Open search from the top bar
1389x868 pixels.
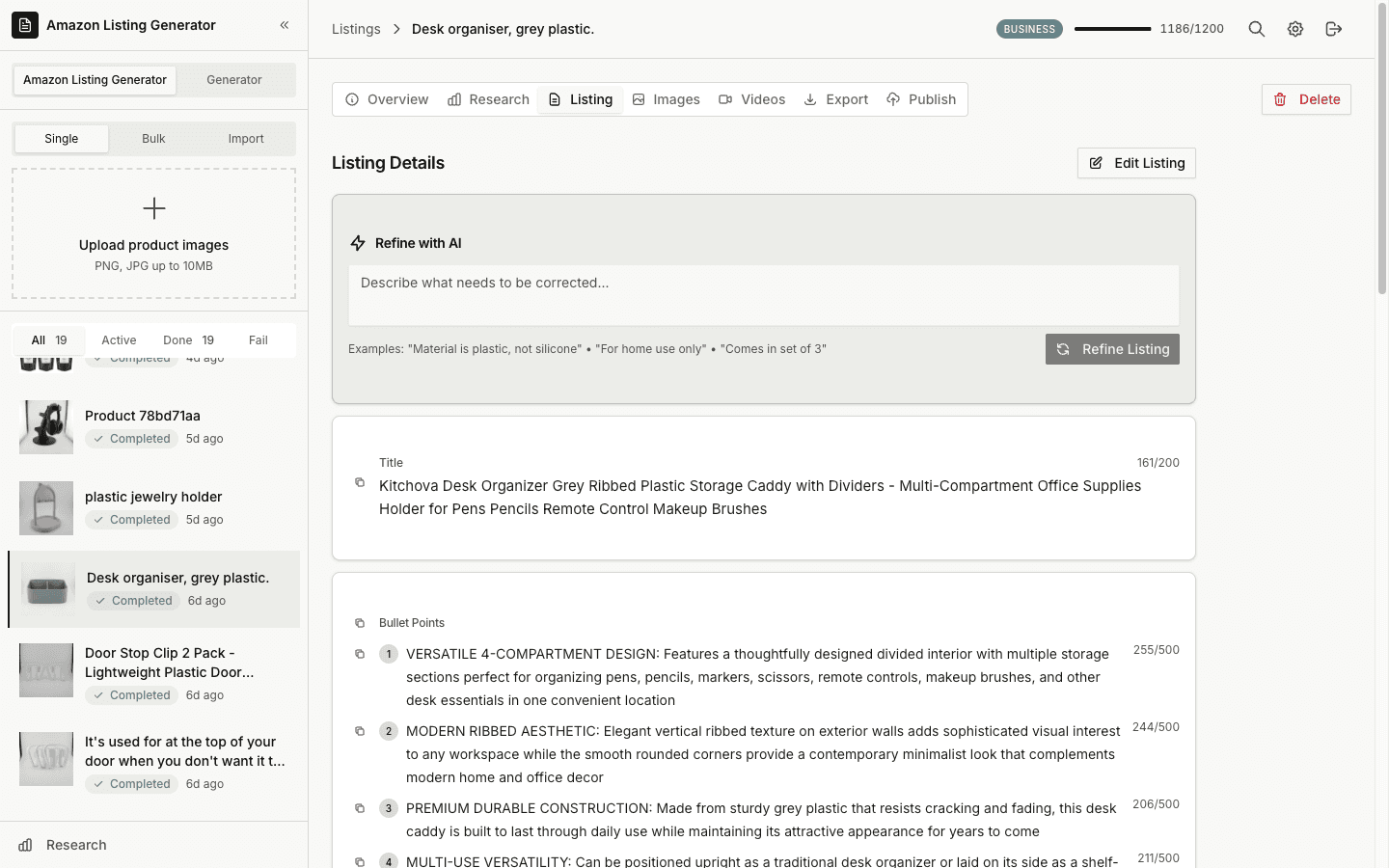(1256, 29)
